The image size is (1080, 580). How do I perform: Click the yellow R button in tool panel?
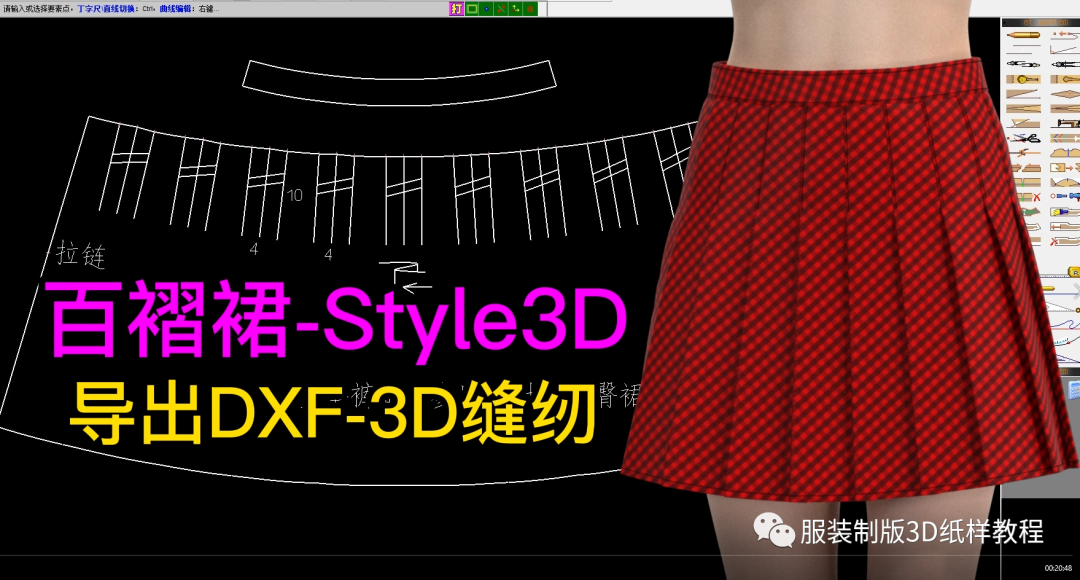click(x=1074, y=272)
